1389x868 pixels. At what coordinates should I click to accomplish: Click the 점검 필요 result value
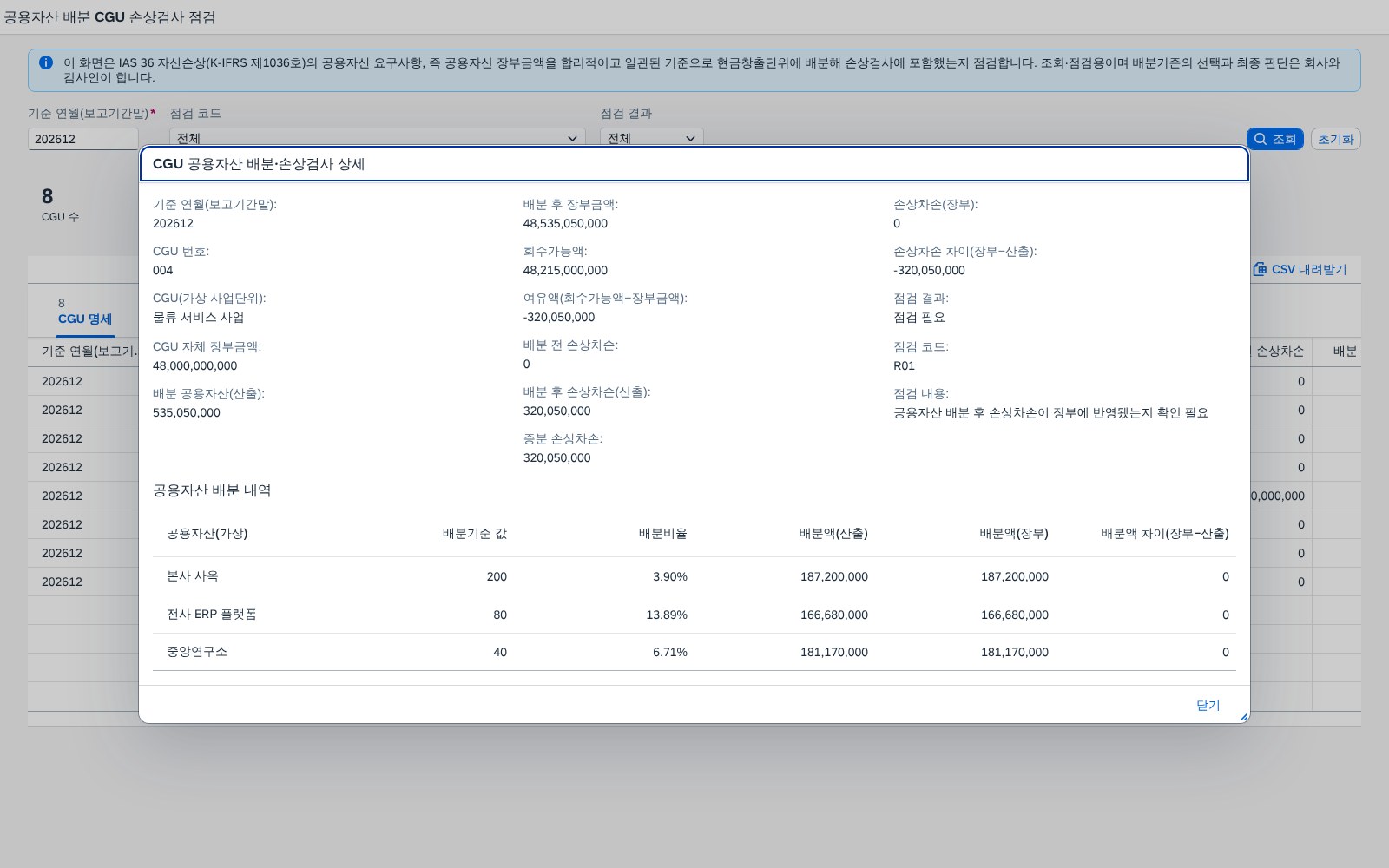919,317
